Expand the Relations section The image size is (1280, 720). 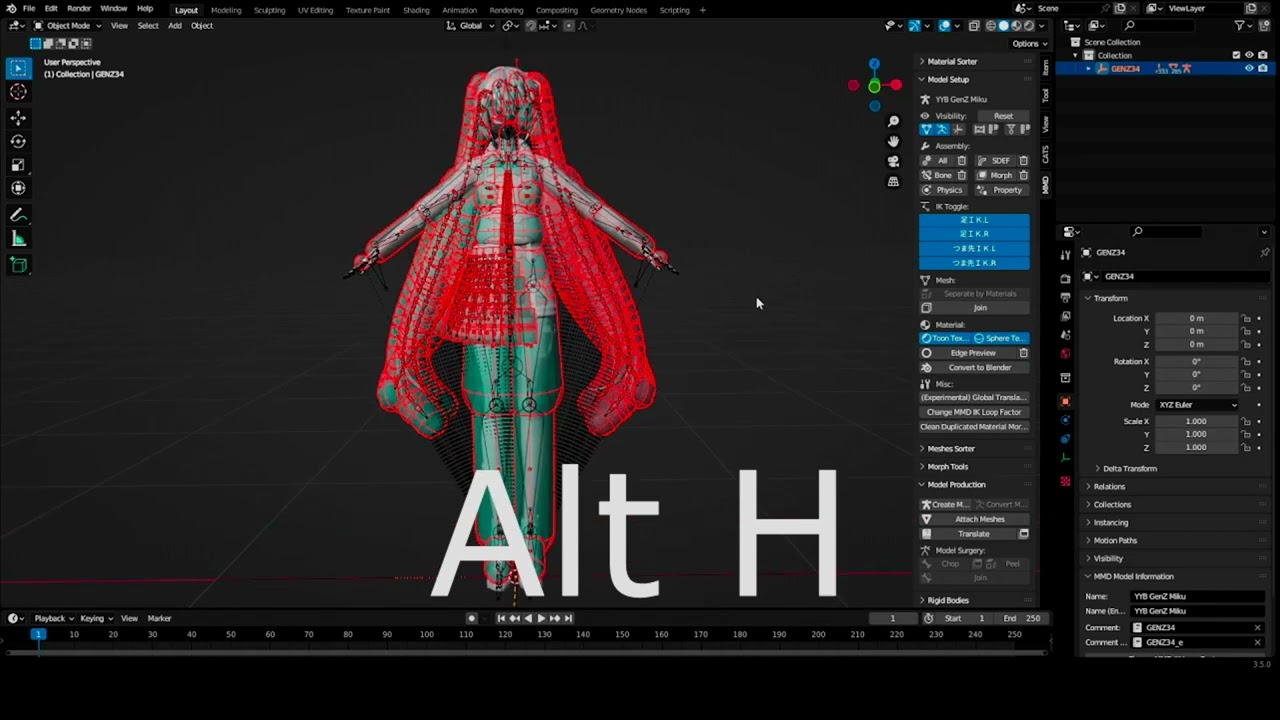(x=1109, y=486)
